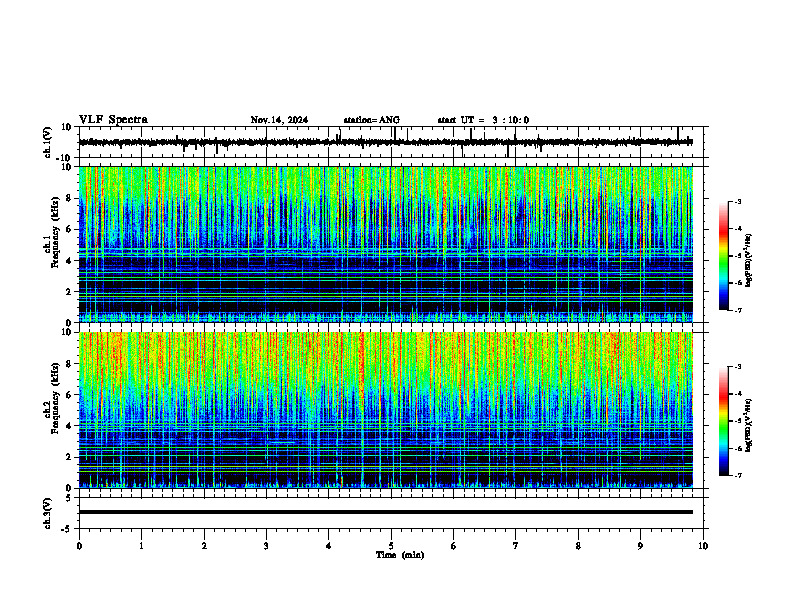Click the "6" kHz tick of ch.1 spectrogram
The image size is (792, 612).
coord(70,230)
